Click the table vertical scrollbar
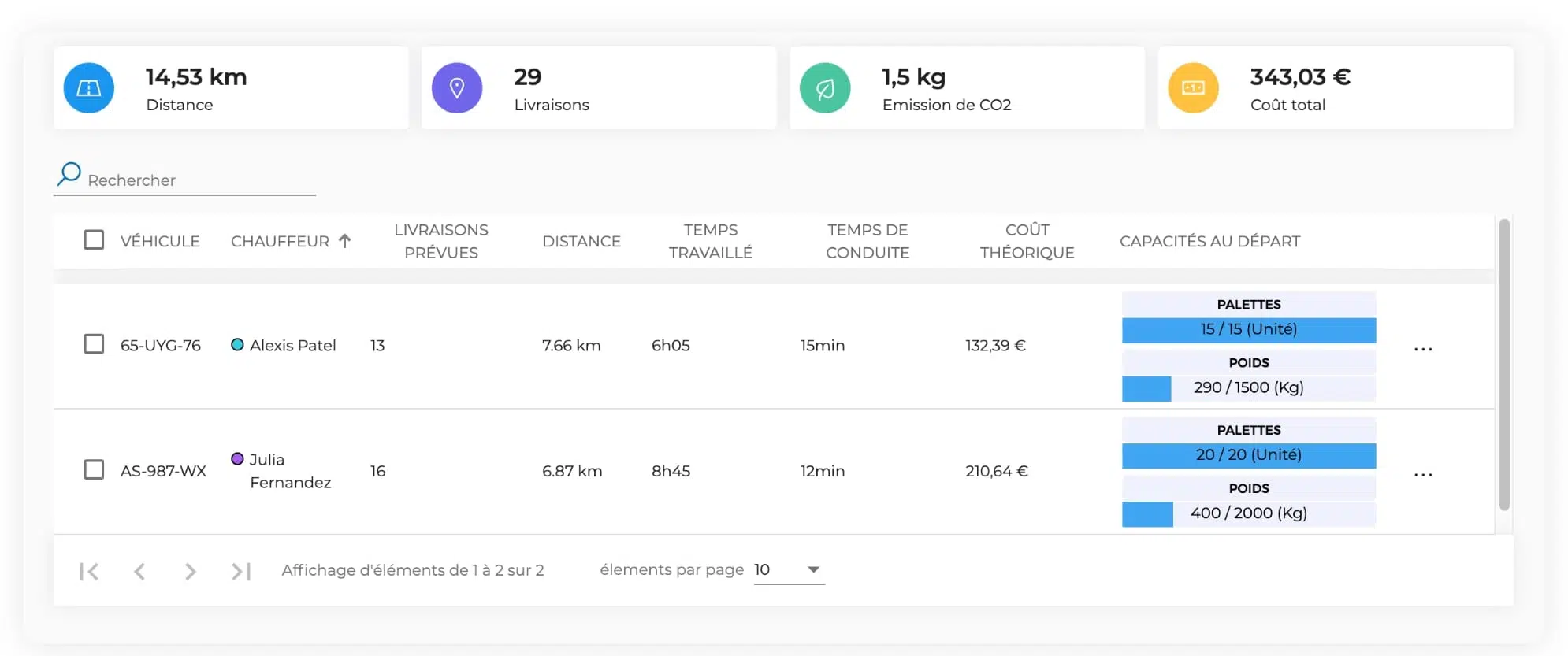The width and height of the screenshot is (1568, 656). click(x=1504, y=365)
